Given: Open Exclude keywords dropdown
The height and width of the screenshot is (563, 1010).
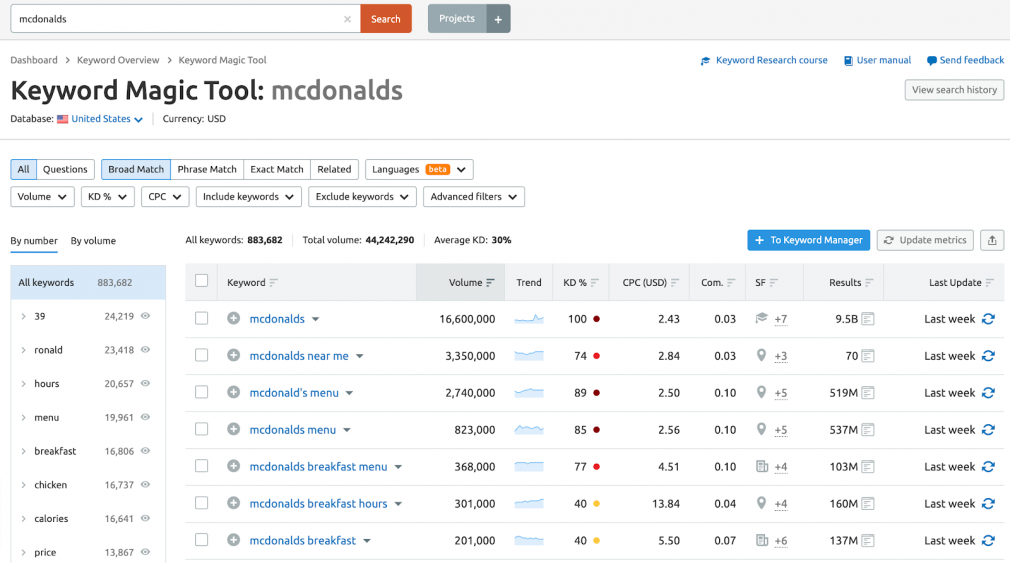Looking at the screenshot, I should [362, 196].
